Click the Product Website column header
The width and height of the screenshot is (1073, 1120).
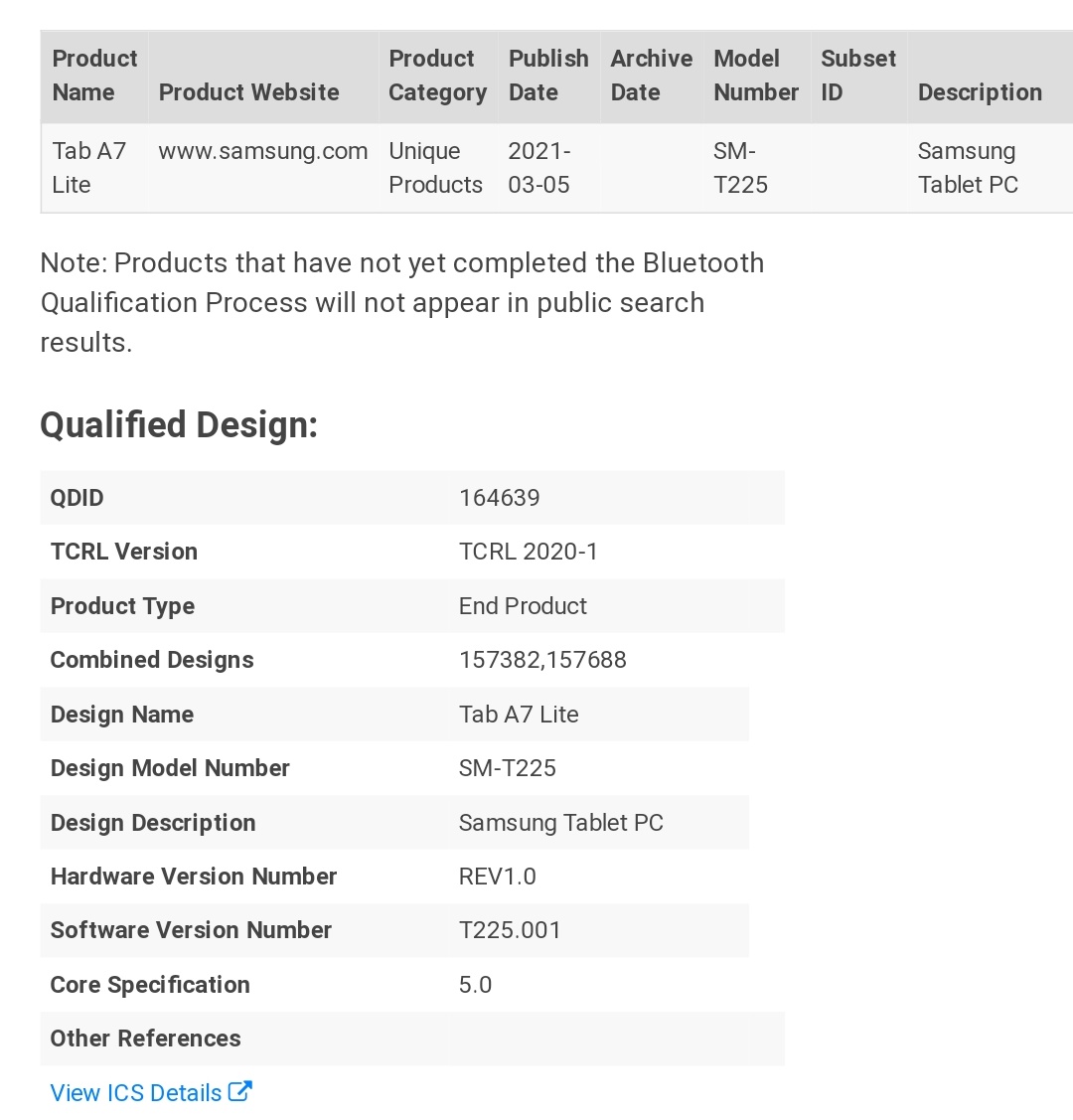[x=248, y=92]
